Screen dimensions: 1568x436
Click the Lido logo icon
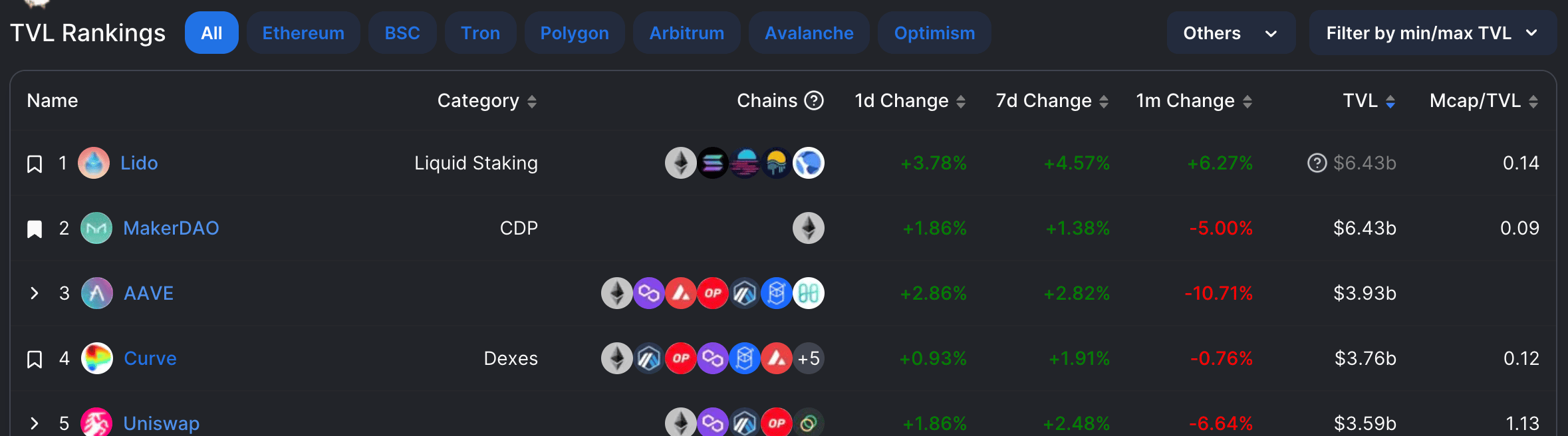tap(94, 163)
